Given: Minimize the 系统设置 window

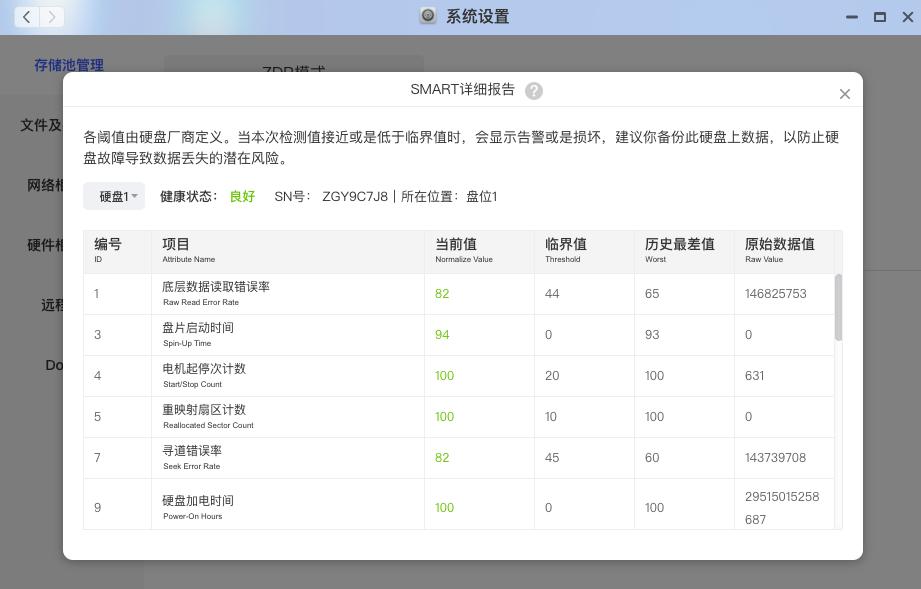Looking at the screenshot, I should 852,16.
